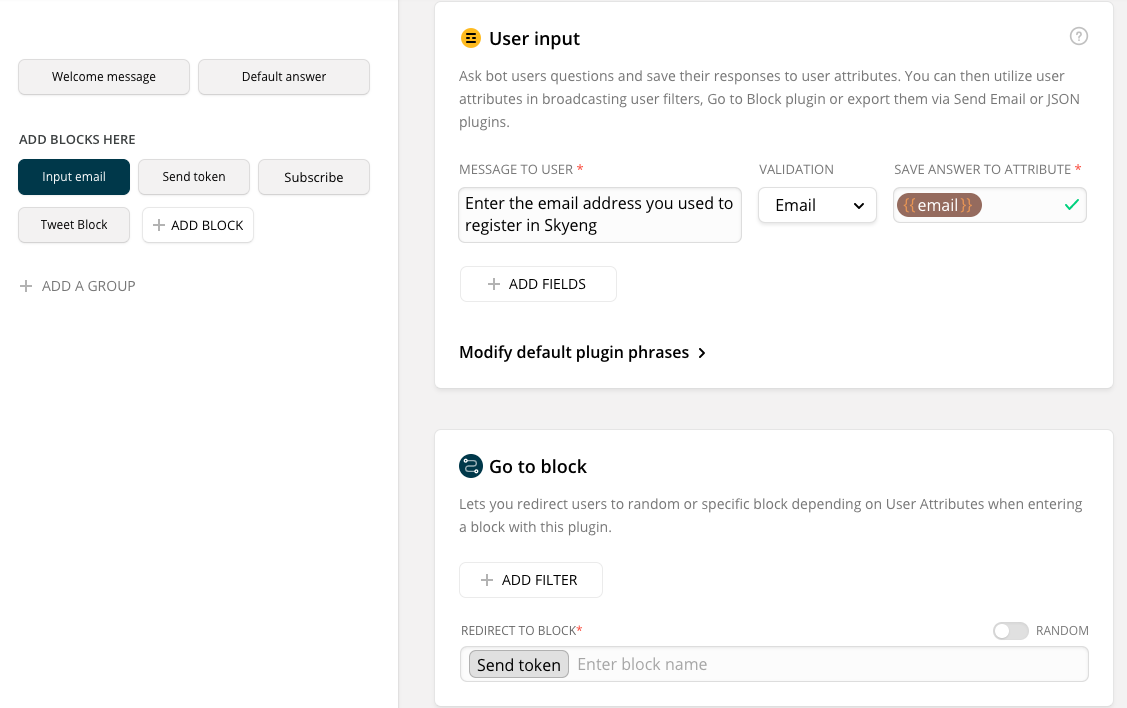Open the User input help icon
The width and height of the screenshot is (1127, 708).
click(x=1078, y=37)
